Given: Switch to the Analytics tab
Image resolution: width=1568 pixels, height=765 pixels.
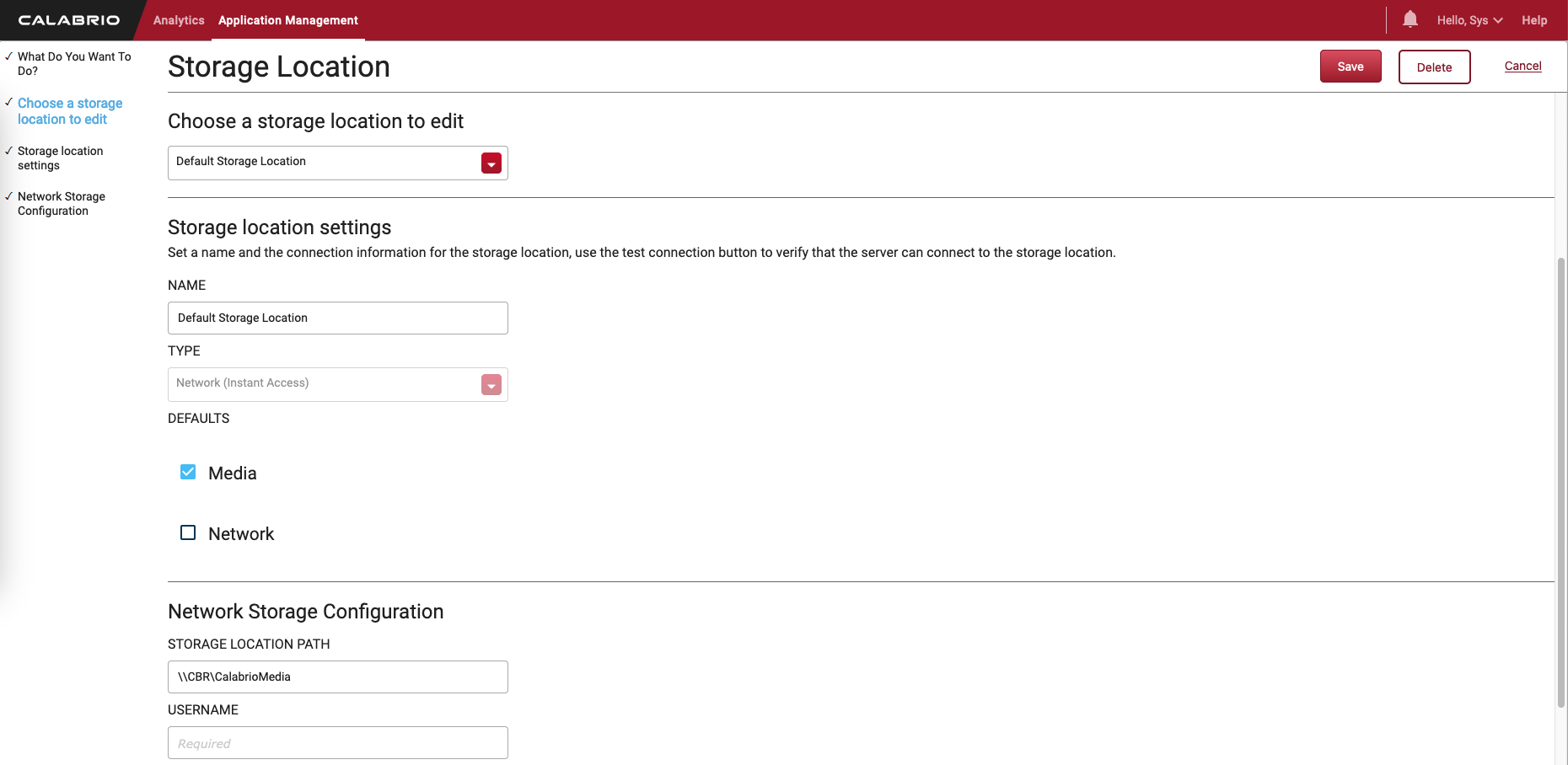Looking at the screenshot, I should pos(179,20).
